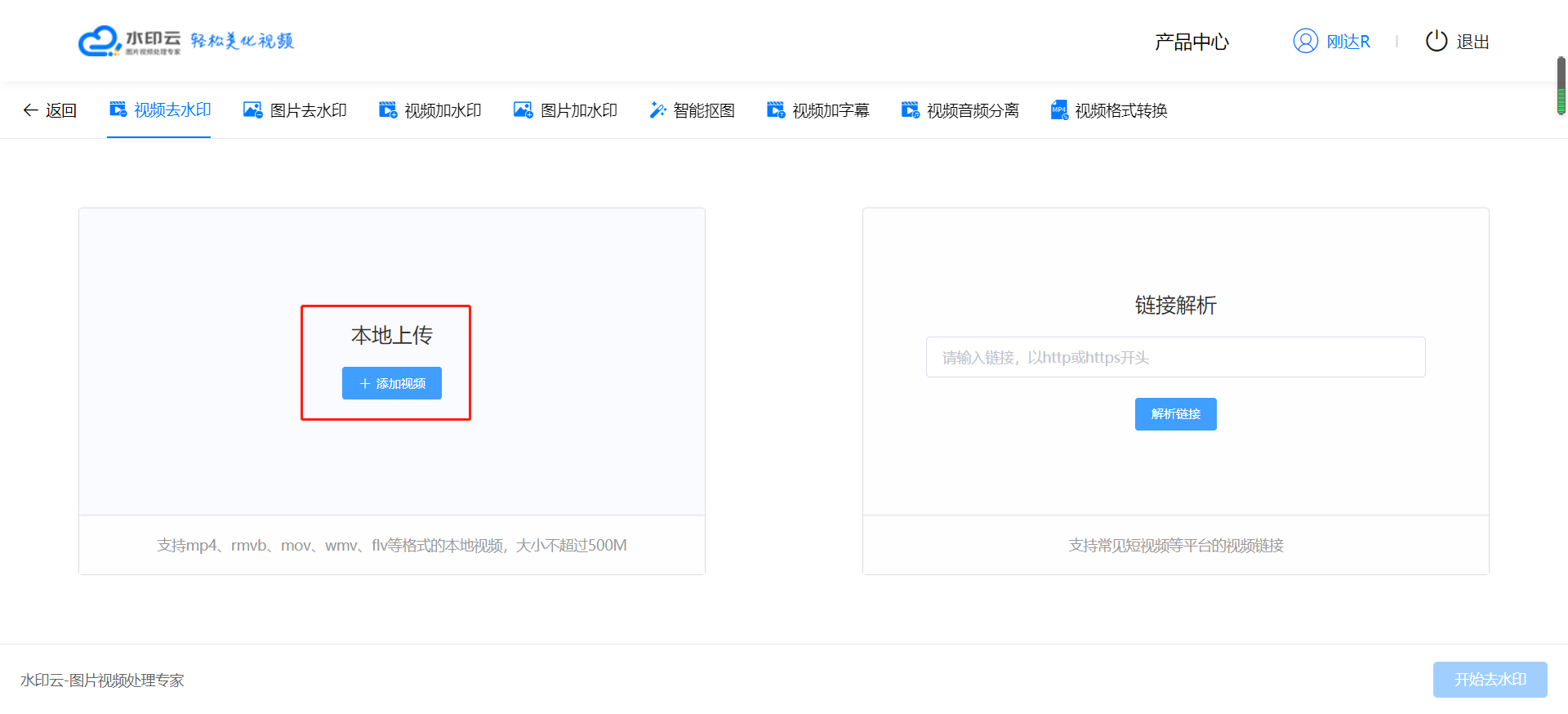Image resolution: width=1568 pixels, height=714 pixels.
Task: Click the 视频去水印 video icon
Action: (118, 109)
